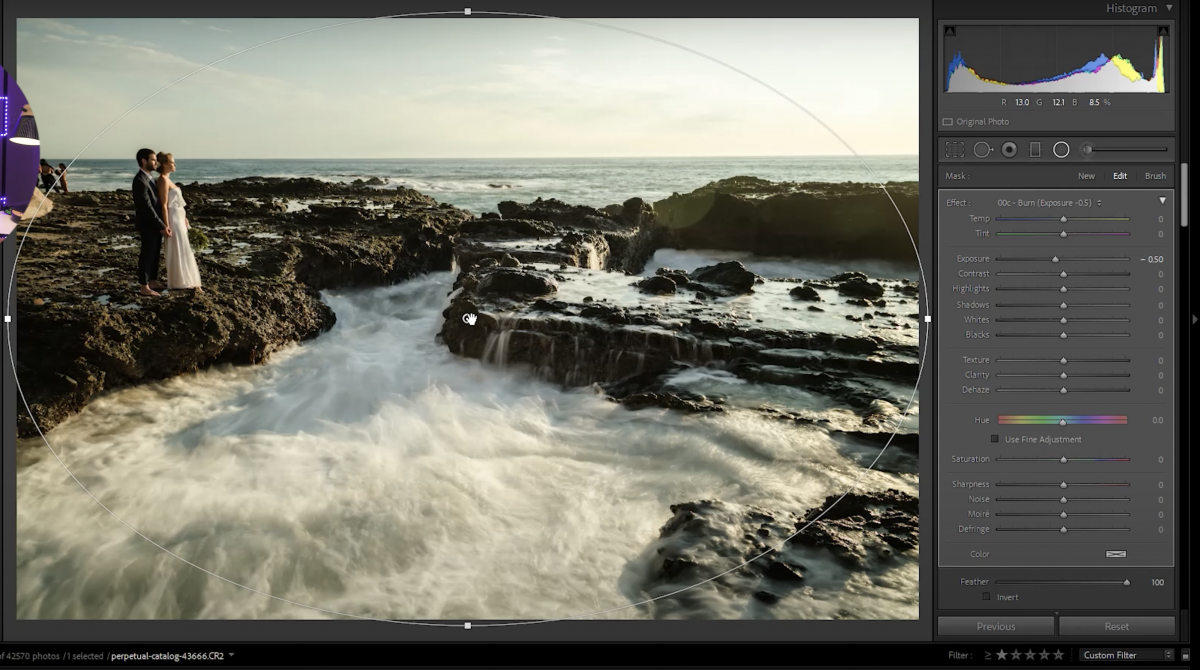Enable the Original Photo checkbox
The height and width of the screenshot is (670, 1200).
(x=947, y=121)
